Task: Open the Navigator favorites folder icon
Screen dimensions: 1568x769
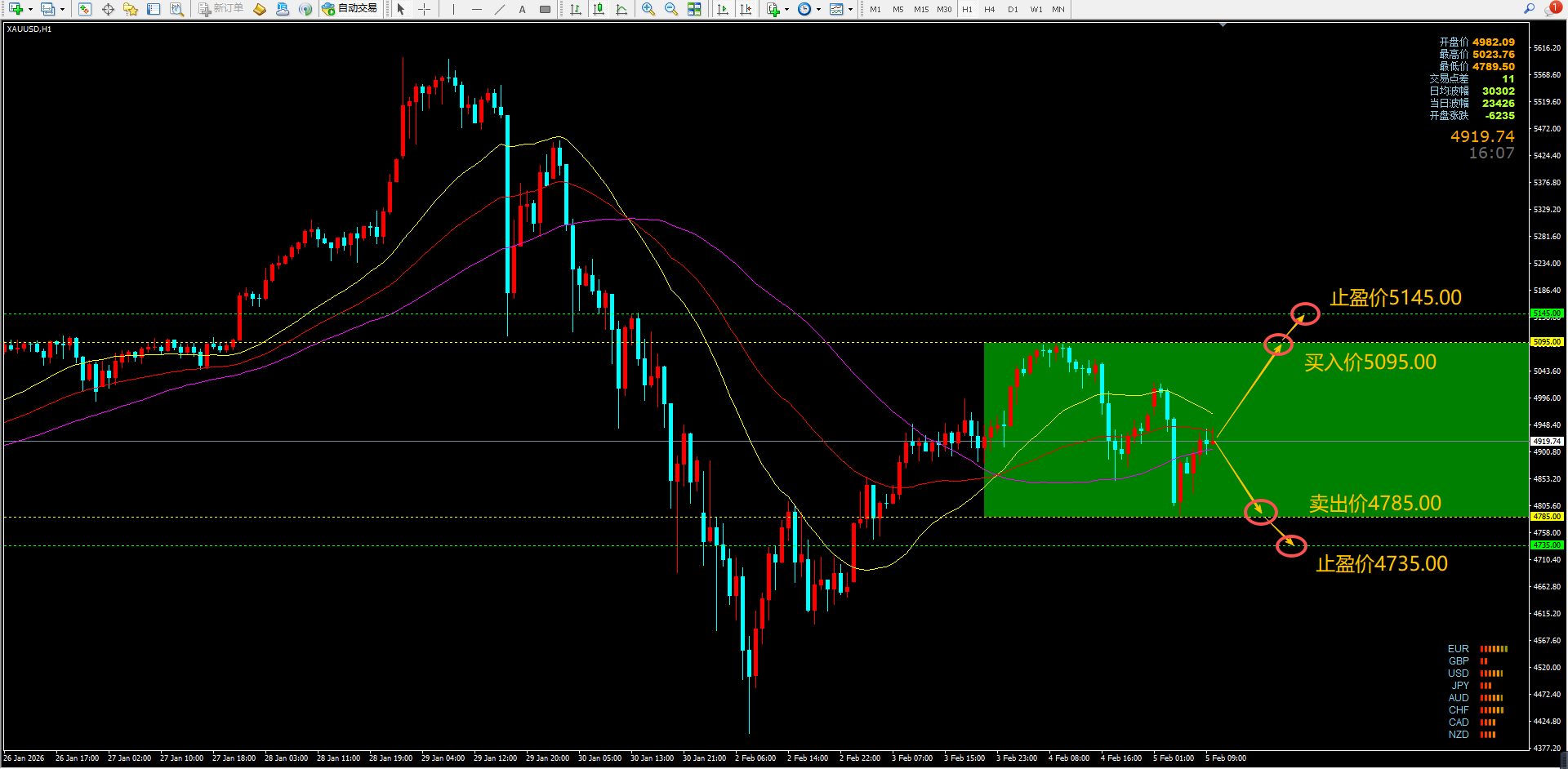Action: point(131,9)
